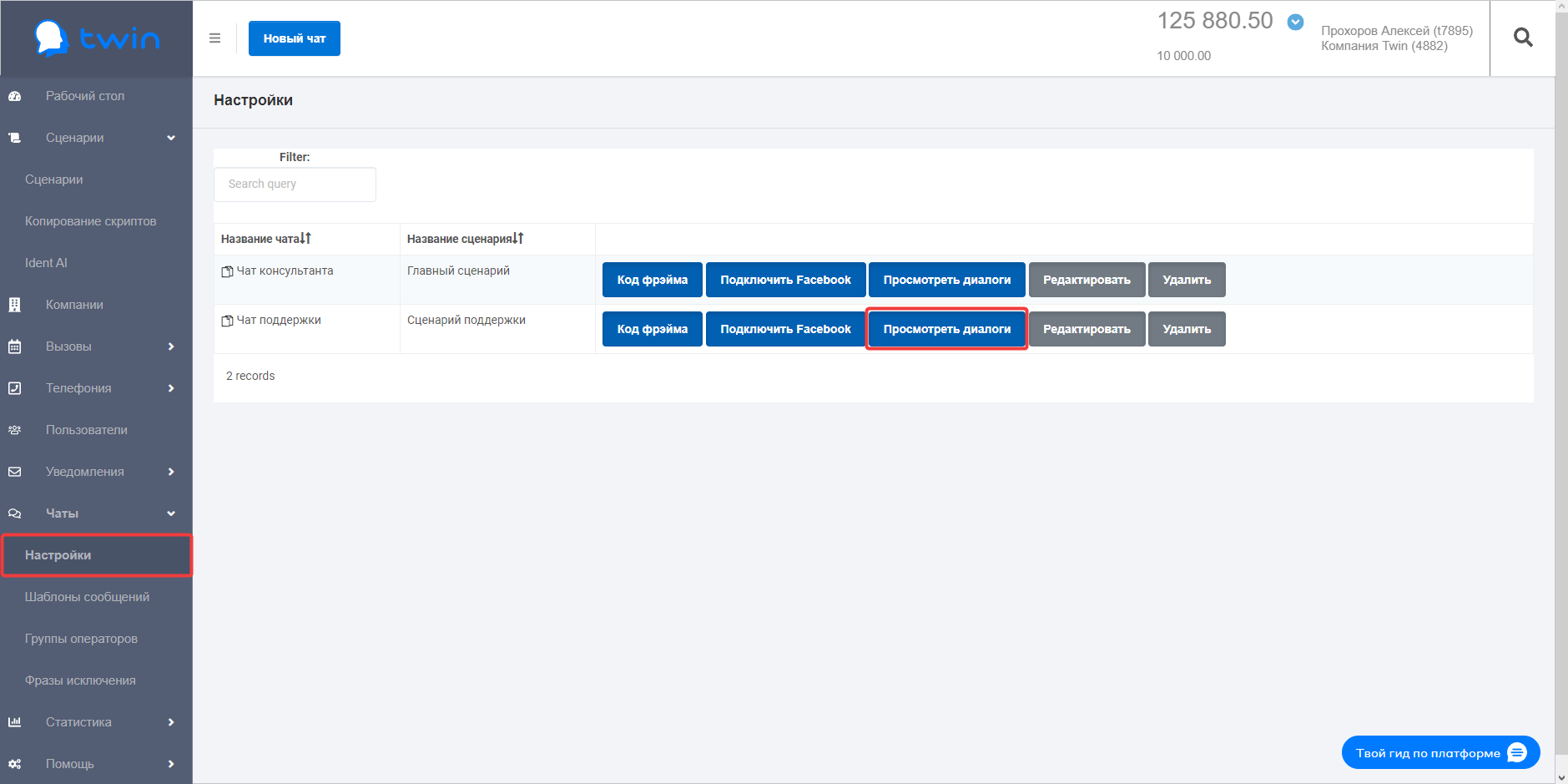Get Код фрэйма for Чат консультанта
The height and width of the screenshot is (784, 1568).
pyautogui.click(x=653, y=280)
